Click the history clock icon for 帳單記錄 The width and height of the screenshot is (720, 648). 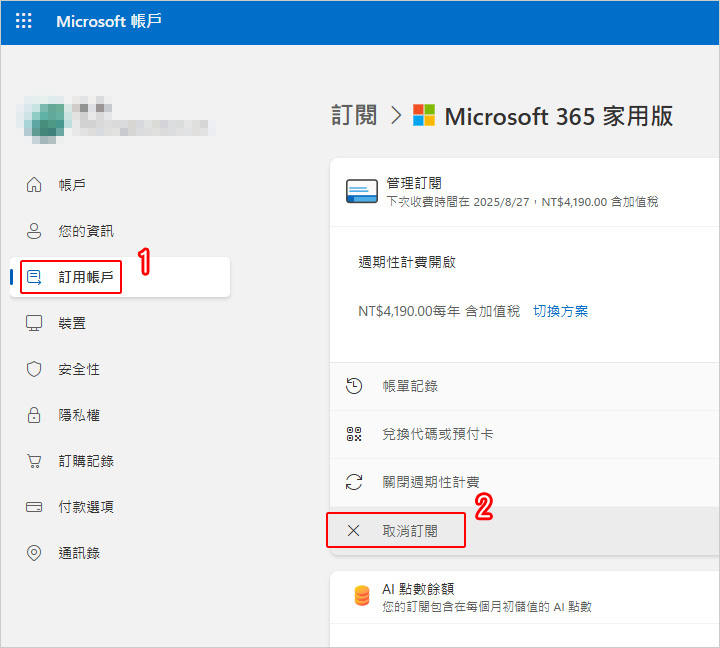(354, 386)
